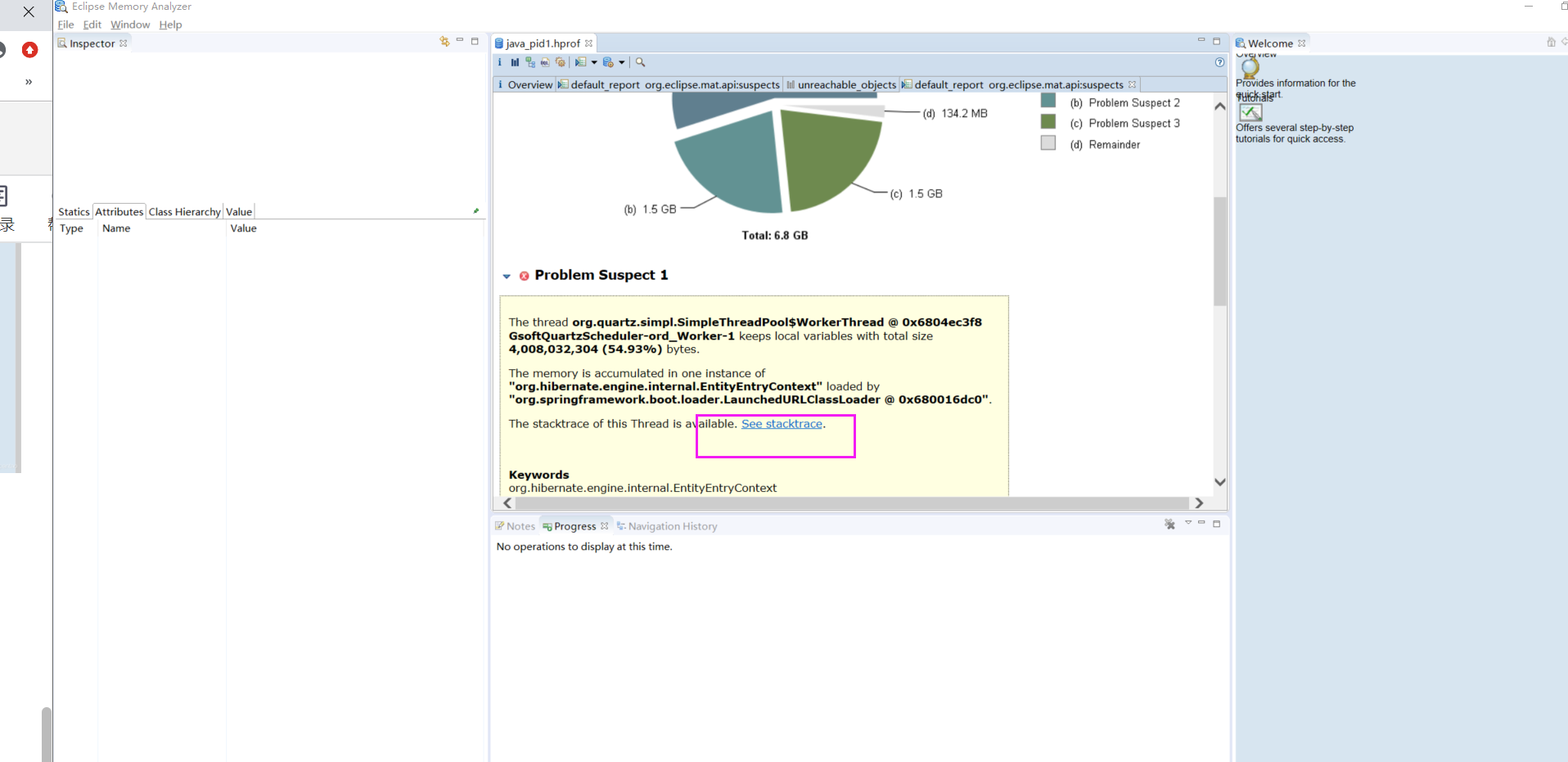This screenshot has height=762, width=1568.
Task: Open the Reports dropdown arrow
Action: pos(594,62)
